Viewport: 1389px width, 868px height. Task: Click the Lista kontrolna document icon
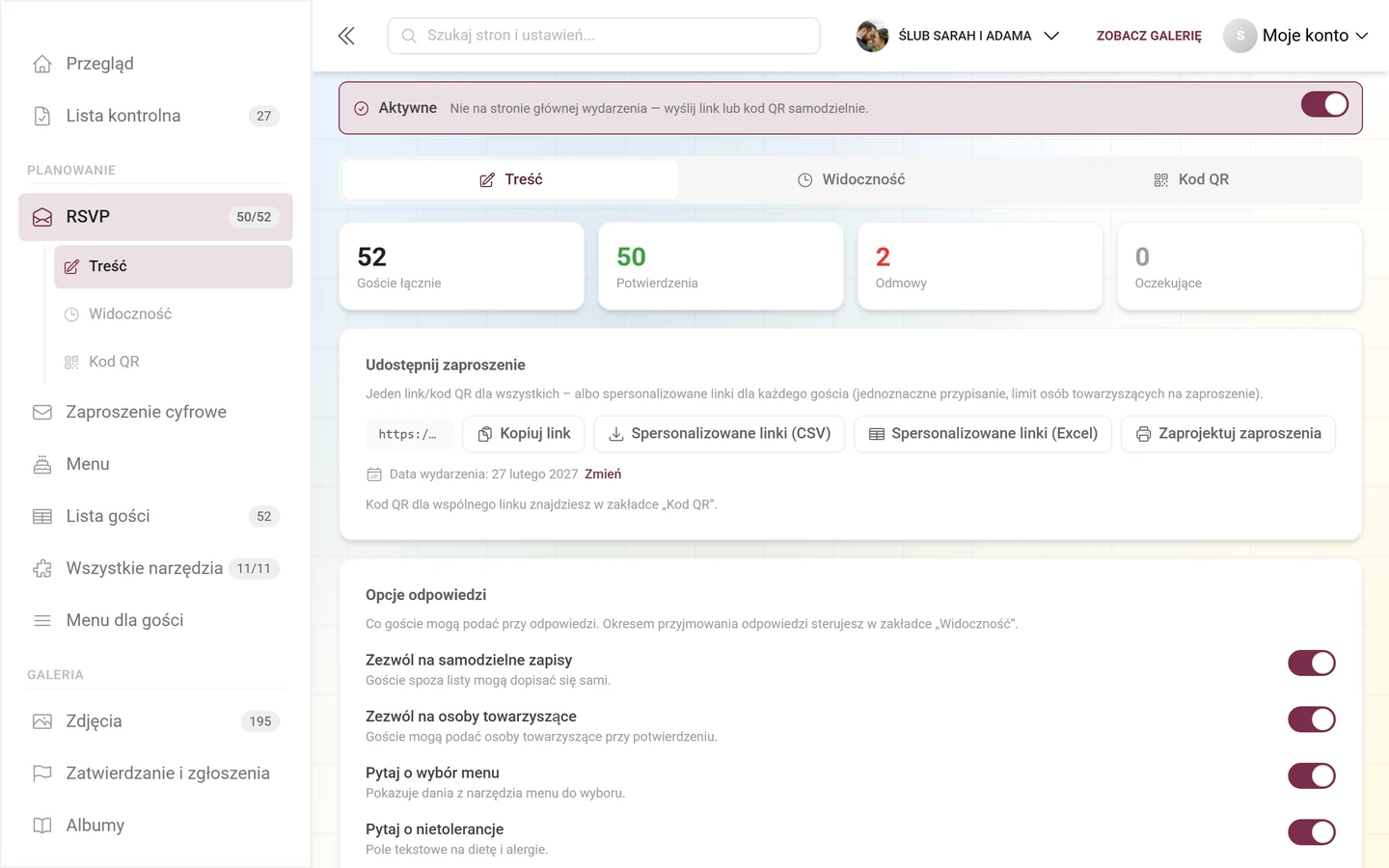(x=42, y=116)
